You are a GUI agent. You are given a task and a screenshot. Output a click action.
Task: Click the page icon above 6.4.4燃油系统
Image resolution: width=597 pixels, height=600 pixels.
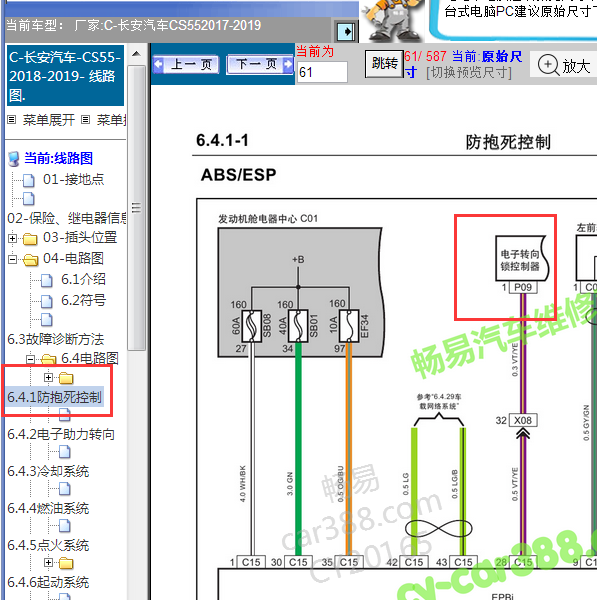(x=65, y=489)
